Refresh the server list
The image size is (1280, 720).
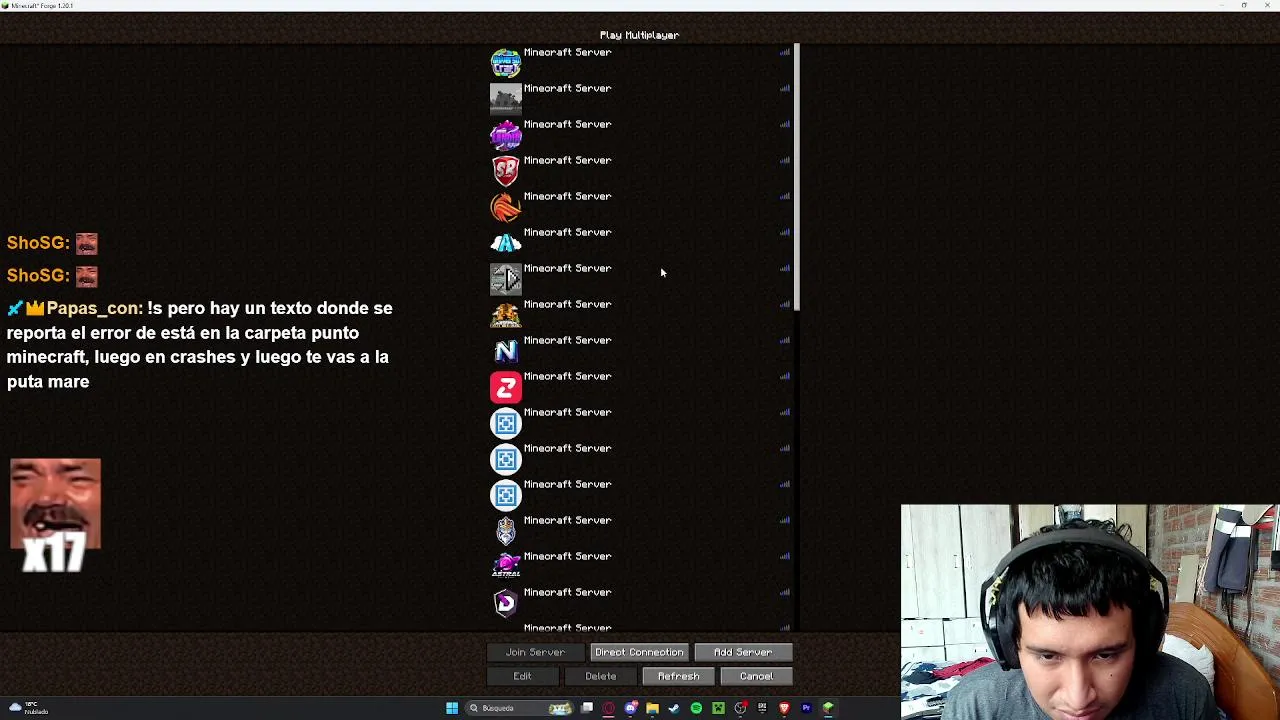point(678,676)
